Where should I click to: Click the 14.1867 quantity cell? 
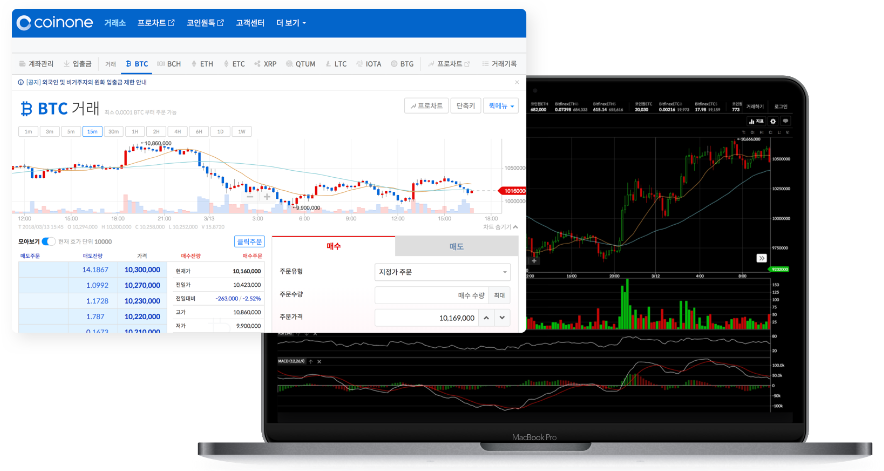pos(95,270)
